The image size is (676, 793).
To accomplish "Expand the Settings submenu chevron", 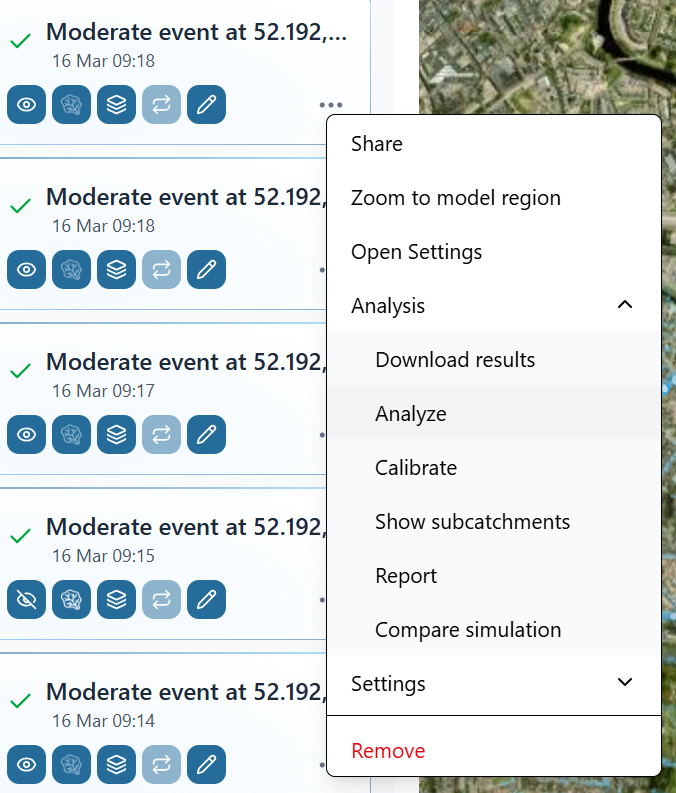I will point(625,683).
